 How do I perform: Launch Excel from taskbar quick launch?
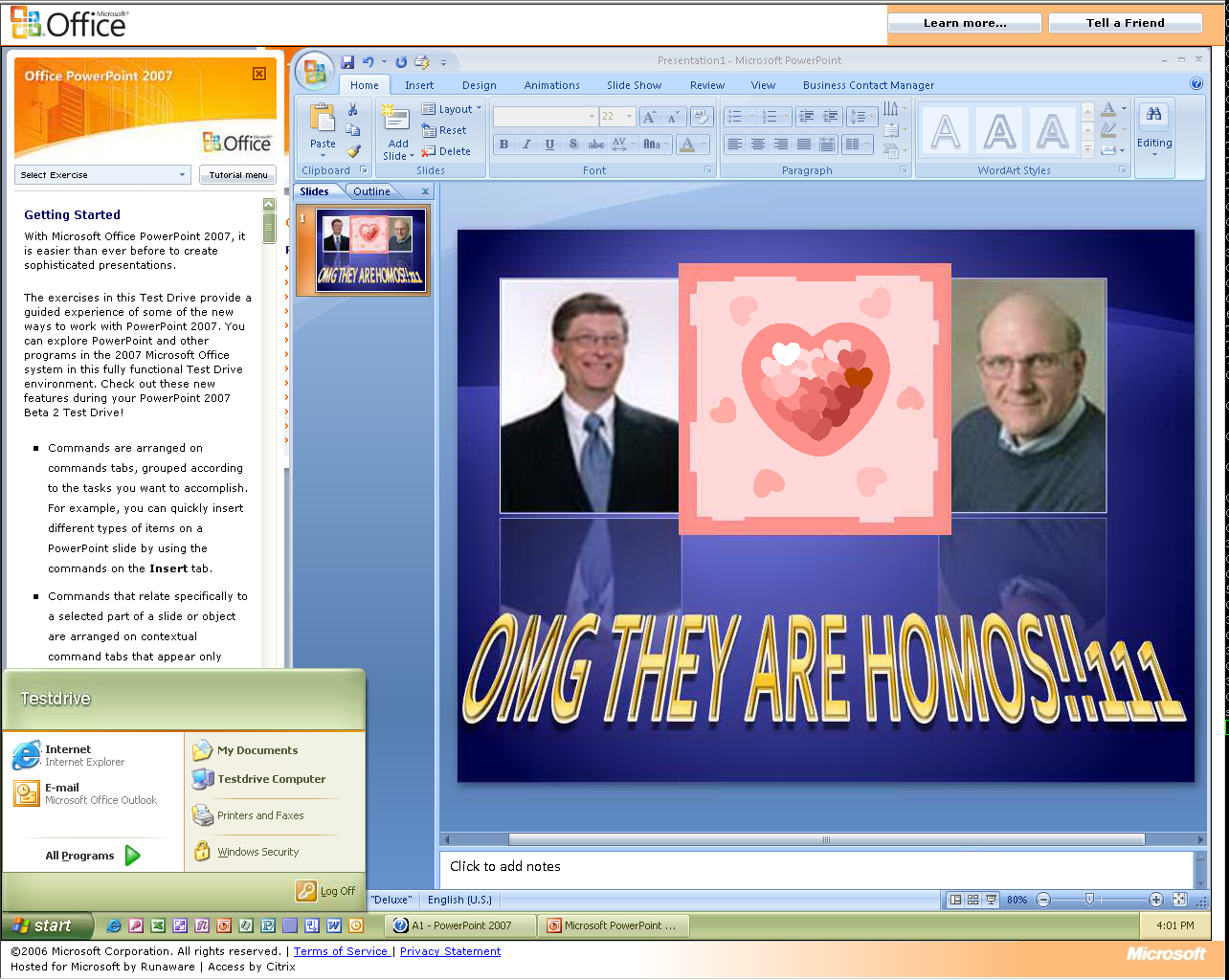click(x=158, y=925)
